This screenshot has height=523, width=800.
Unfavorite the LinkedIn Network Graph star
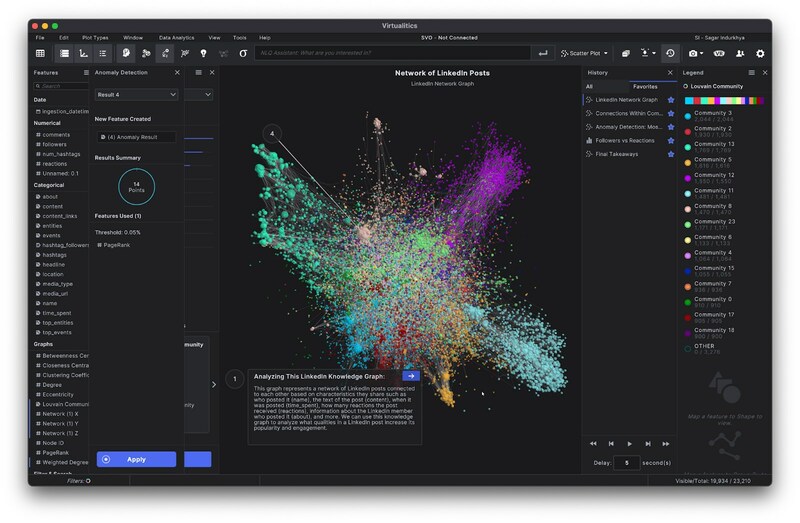671,100
